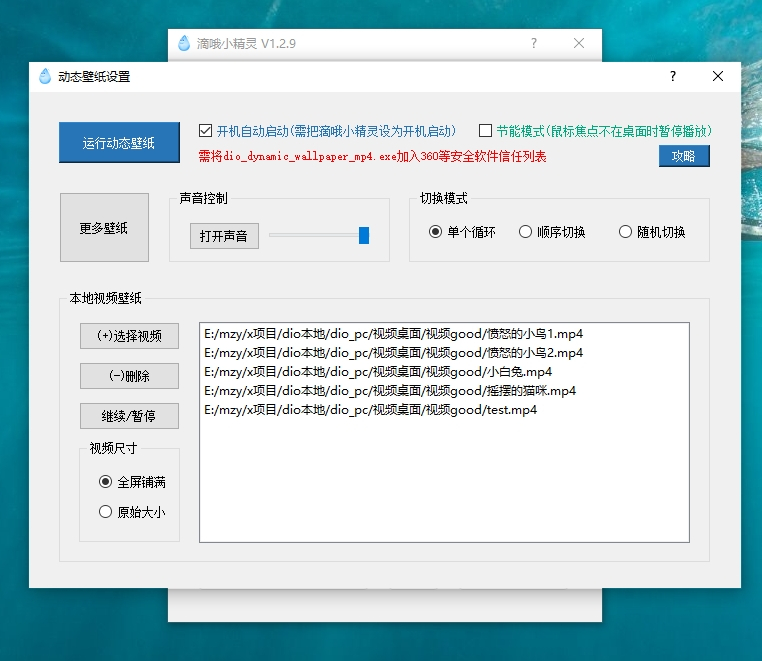The image size is (762, 661).
Task: Close the 滴哦小精灵 V1.2.9 background window
Action: click(x=579, y=43)
